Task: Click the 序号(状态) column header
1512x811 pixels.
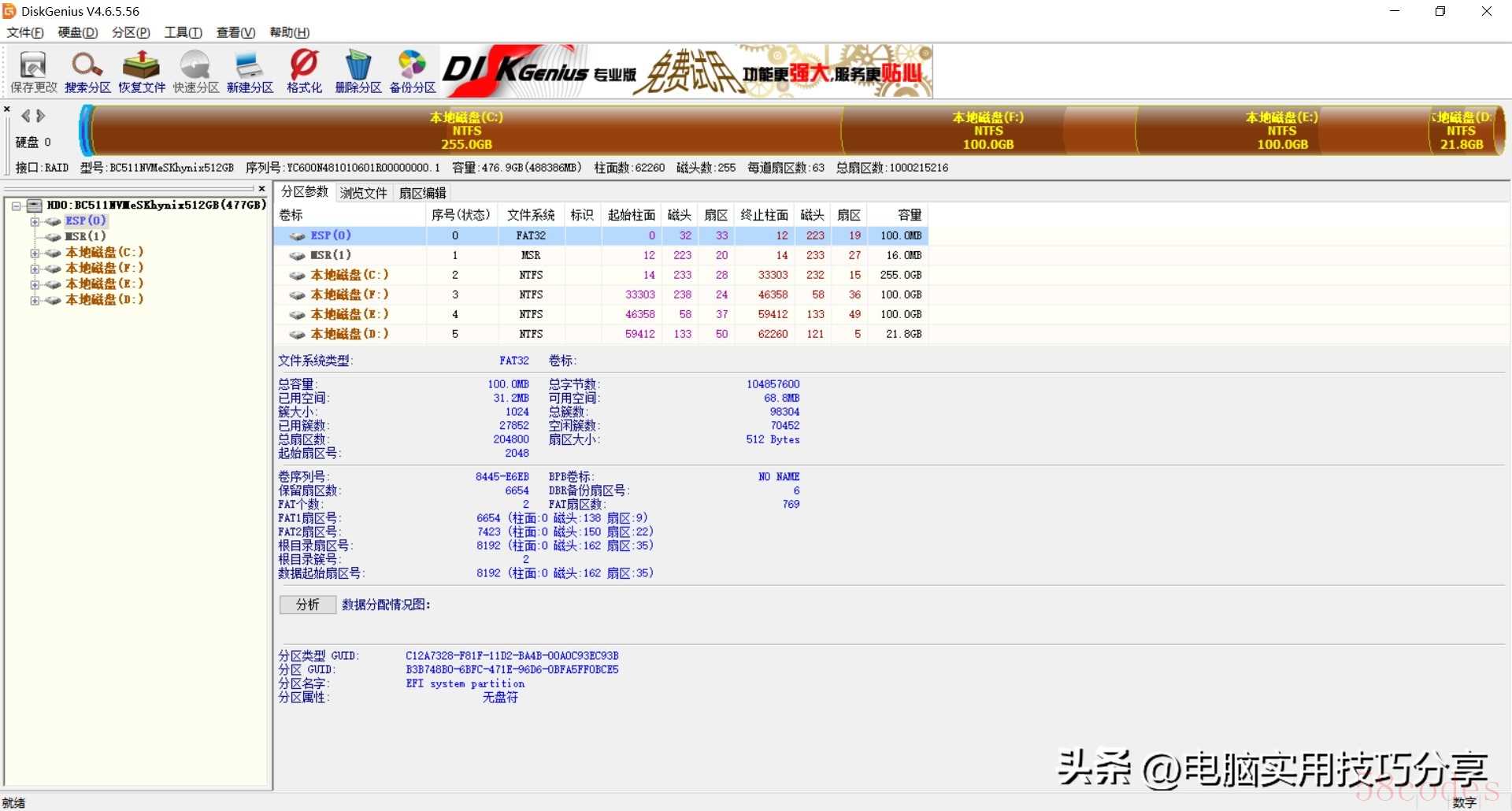Action: [x=461, y=215]
